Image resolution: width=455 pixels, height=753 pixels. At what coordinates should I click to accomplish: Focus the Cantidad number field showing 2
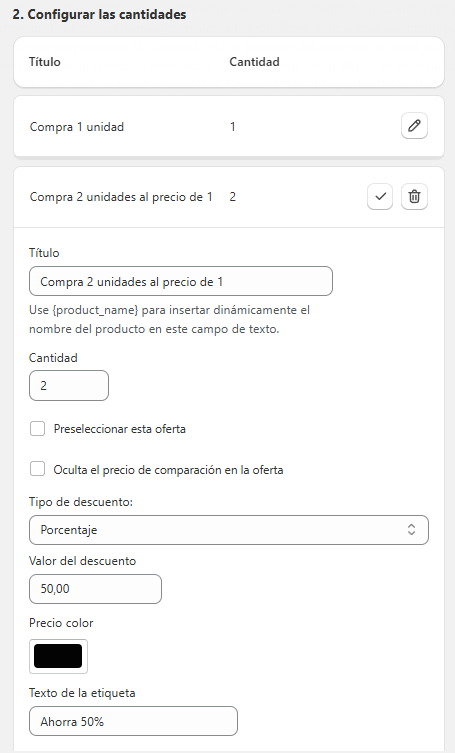pyautogui.click(x=69, y=385)
